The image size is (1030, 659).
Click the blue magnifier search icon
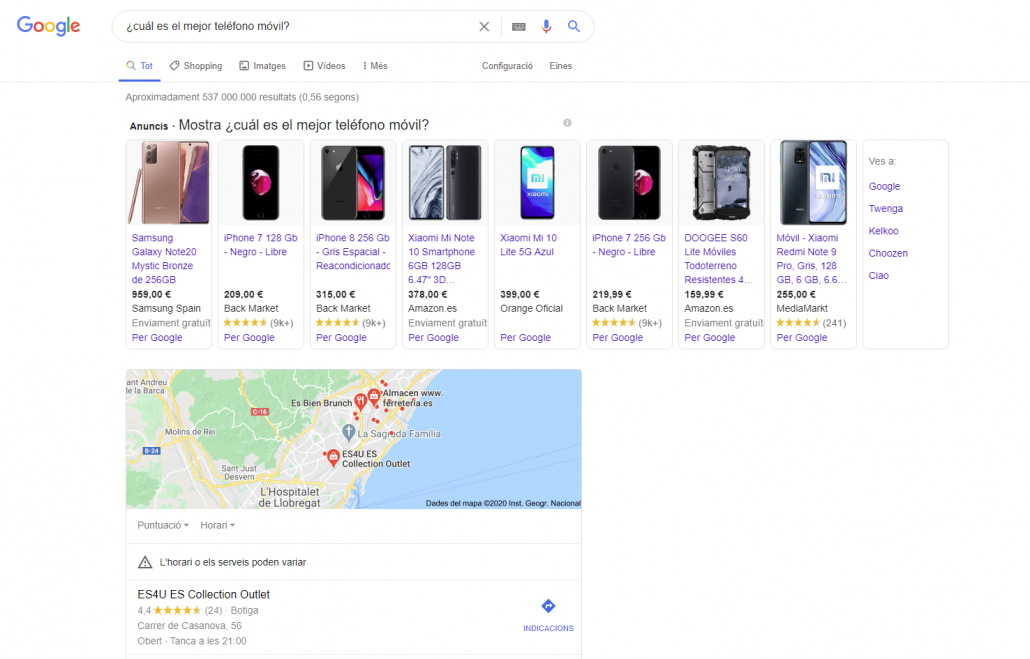pos(574,26)
